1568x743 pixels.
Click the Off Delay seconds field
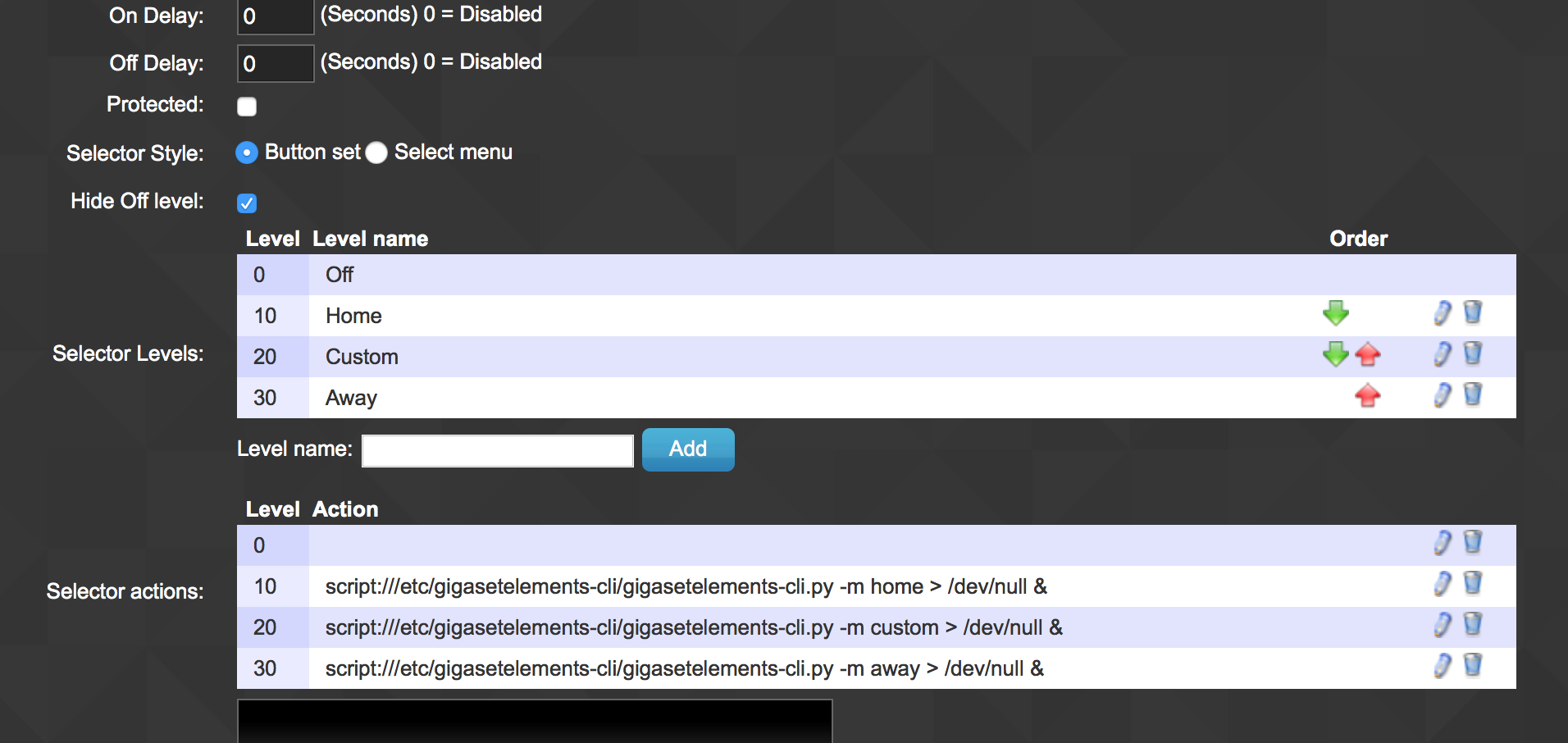(276, 63)
